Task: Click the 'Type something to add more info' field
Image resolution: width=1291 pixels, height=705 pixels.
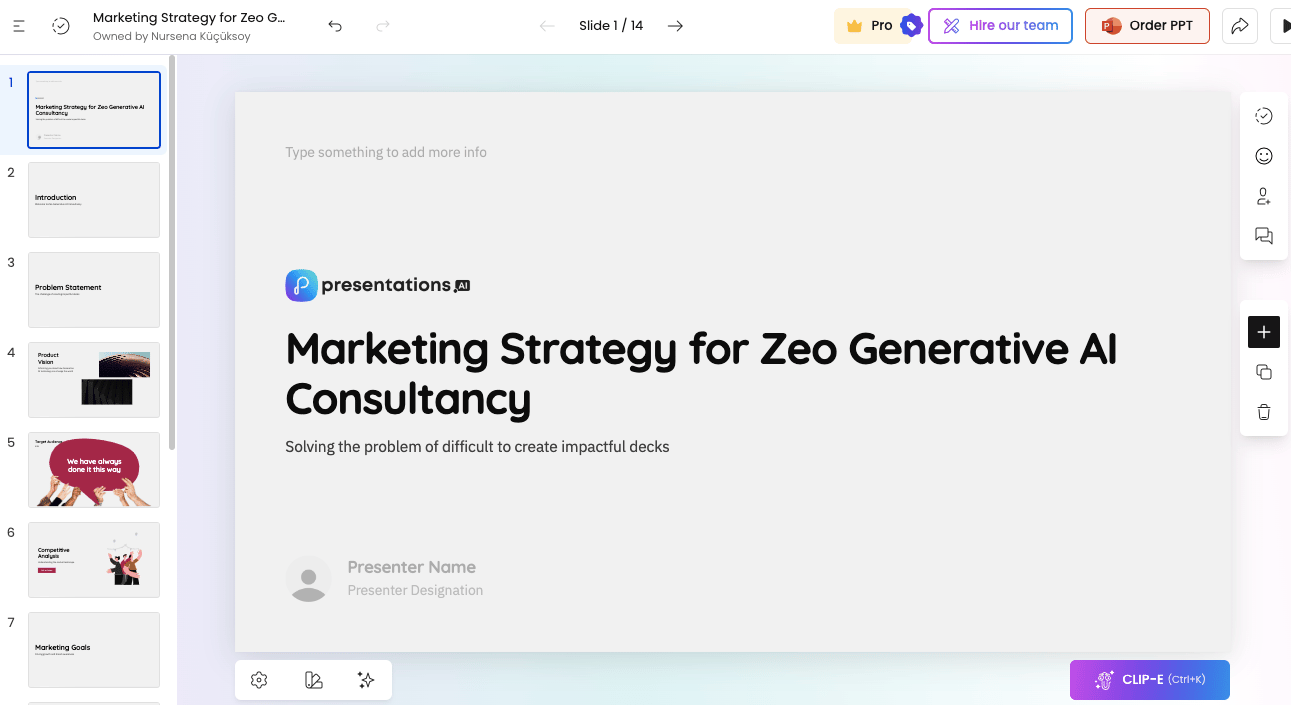Action: point(386,152)
